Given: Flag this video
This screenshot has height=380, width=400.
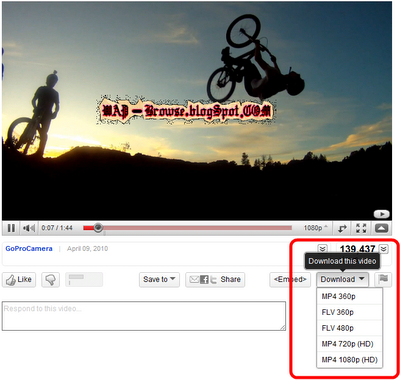Looking at the screenshot, I should (x=383, y=279).
